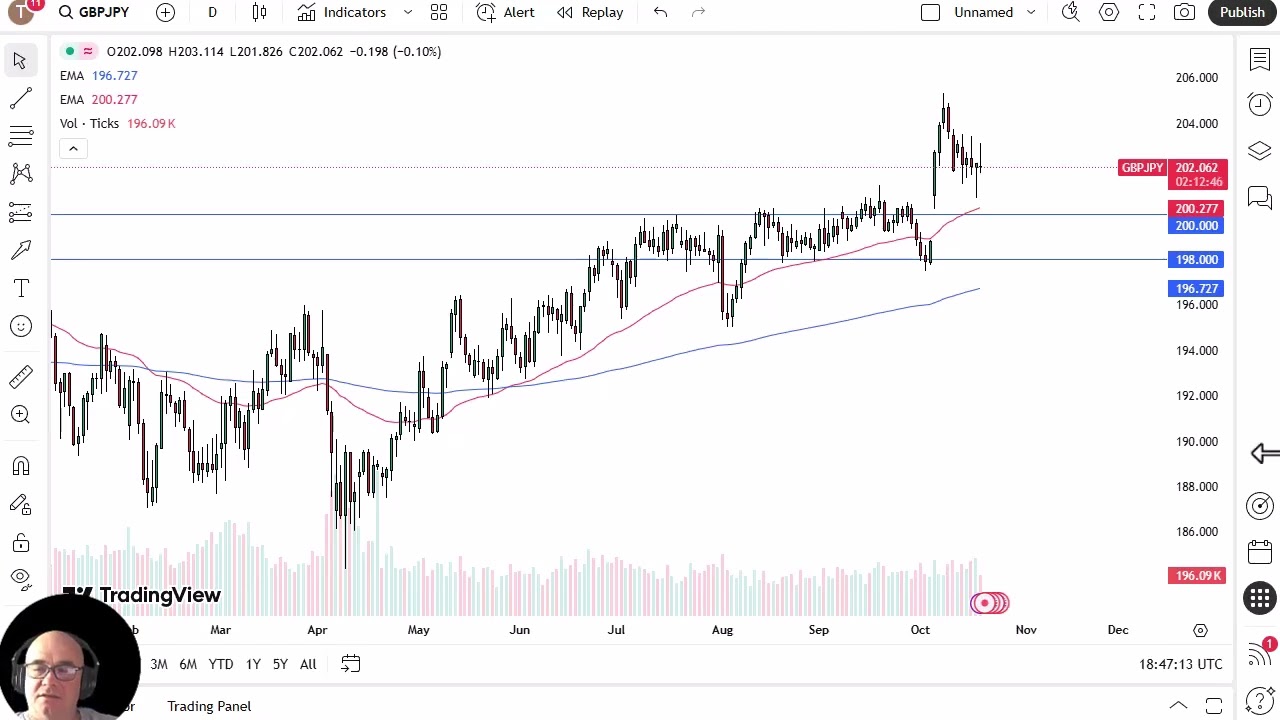Toggle drawings visibility eye icon
1280x720 pixels.
coord(20,577)
